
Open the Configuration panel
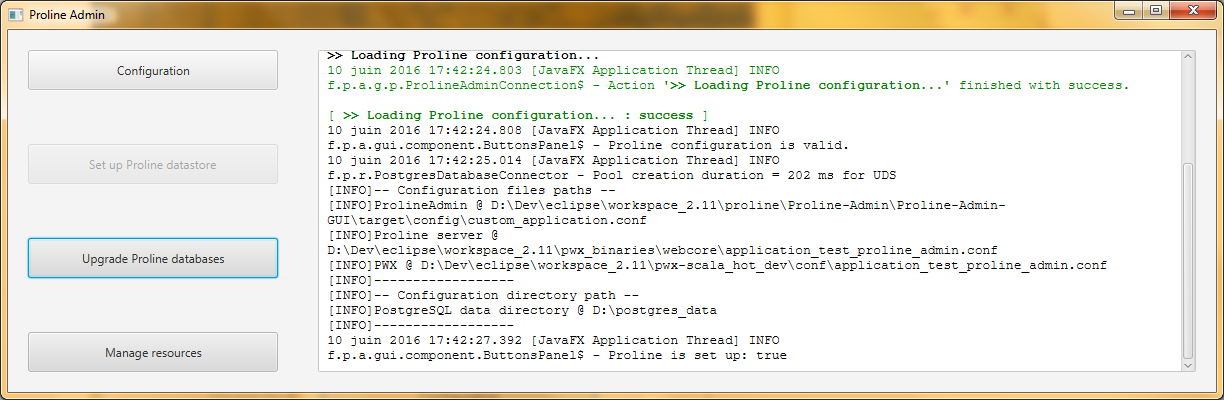[x=153, y=71]
